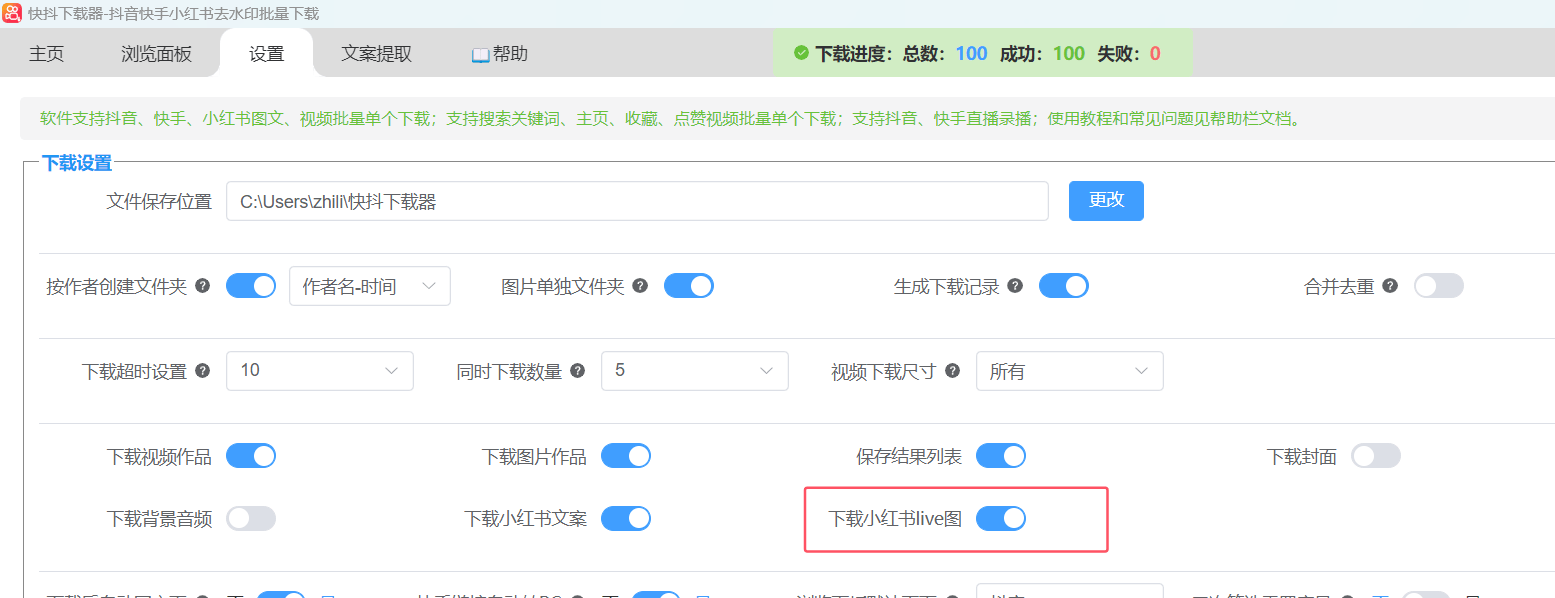Screen dimensions: 1555x598
Task: Open the 同时下载数量 dropdown showing 5
Action: tap(695, 371)
